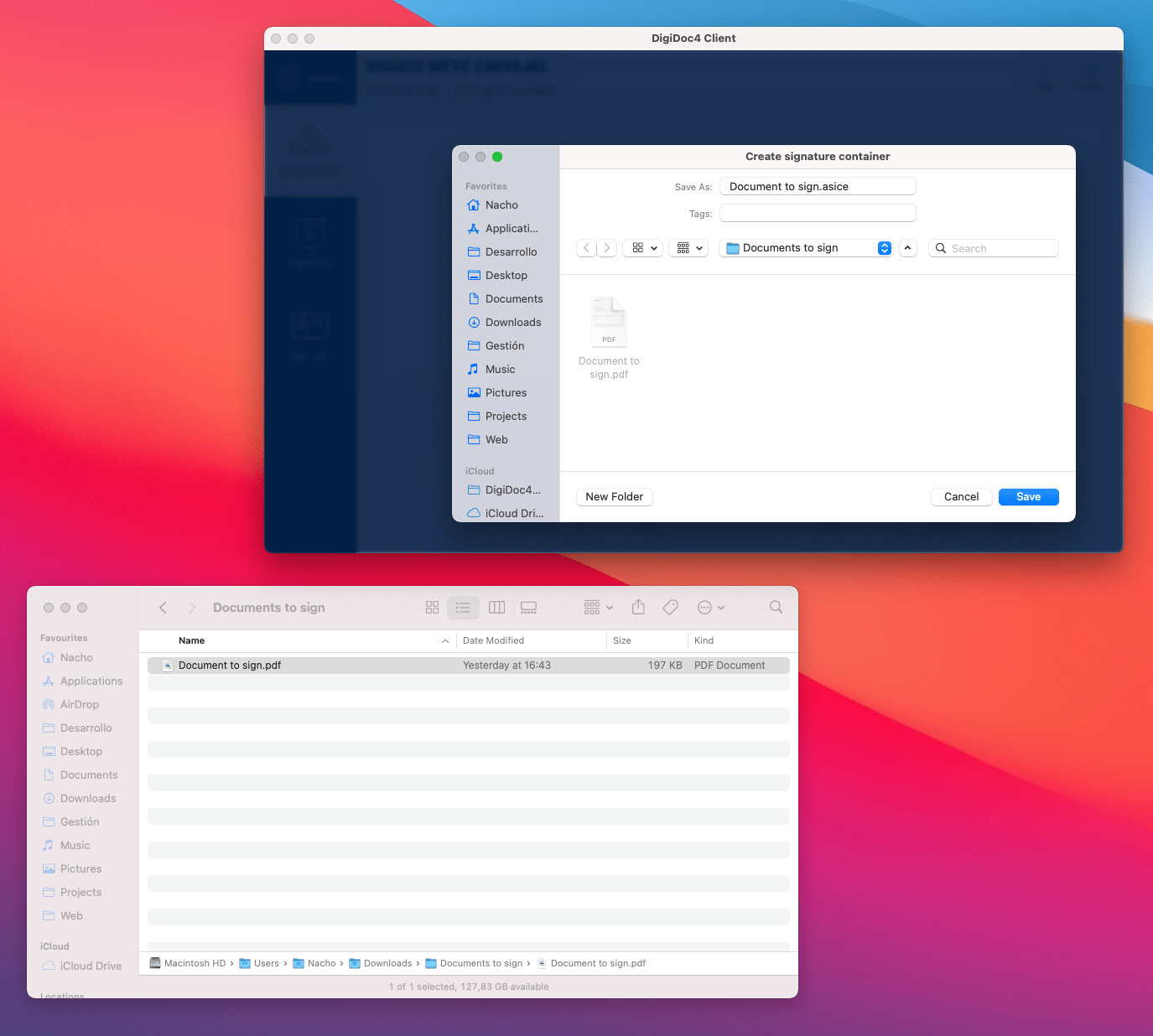Open the search icon in Finder toolbar

tap(776, 607)
